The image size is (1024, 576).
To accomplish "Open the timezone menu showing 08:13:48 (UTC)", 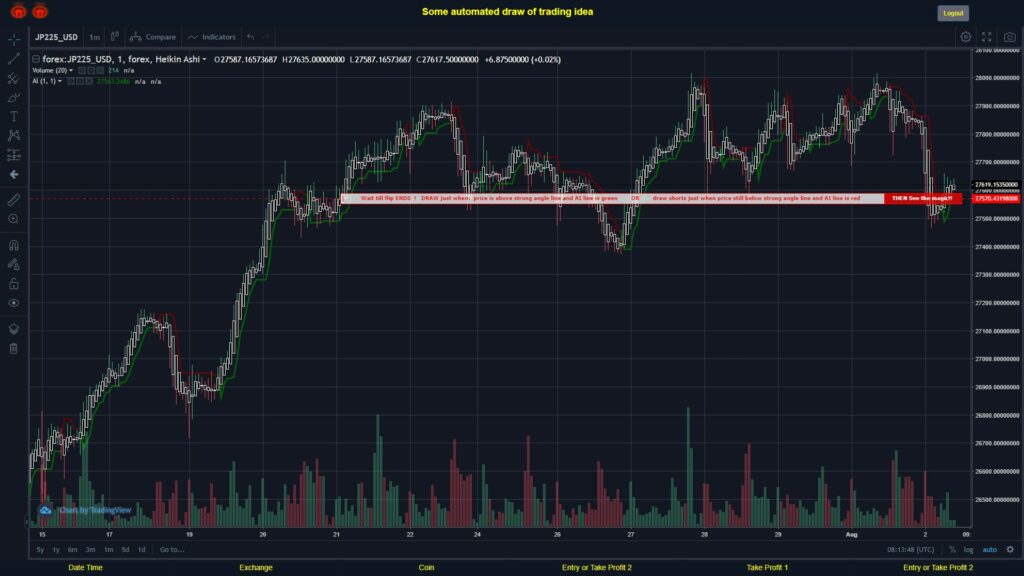I will pyautogui.click(x=910, y=550).
